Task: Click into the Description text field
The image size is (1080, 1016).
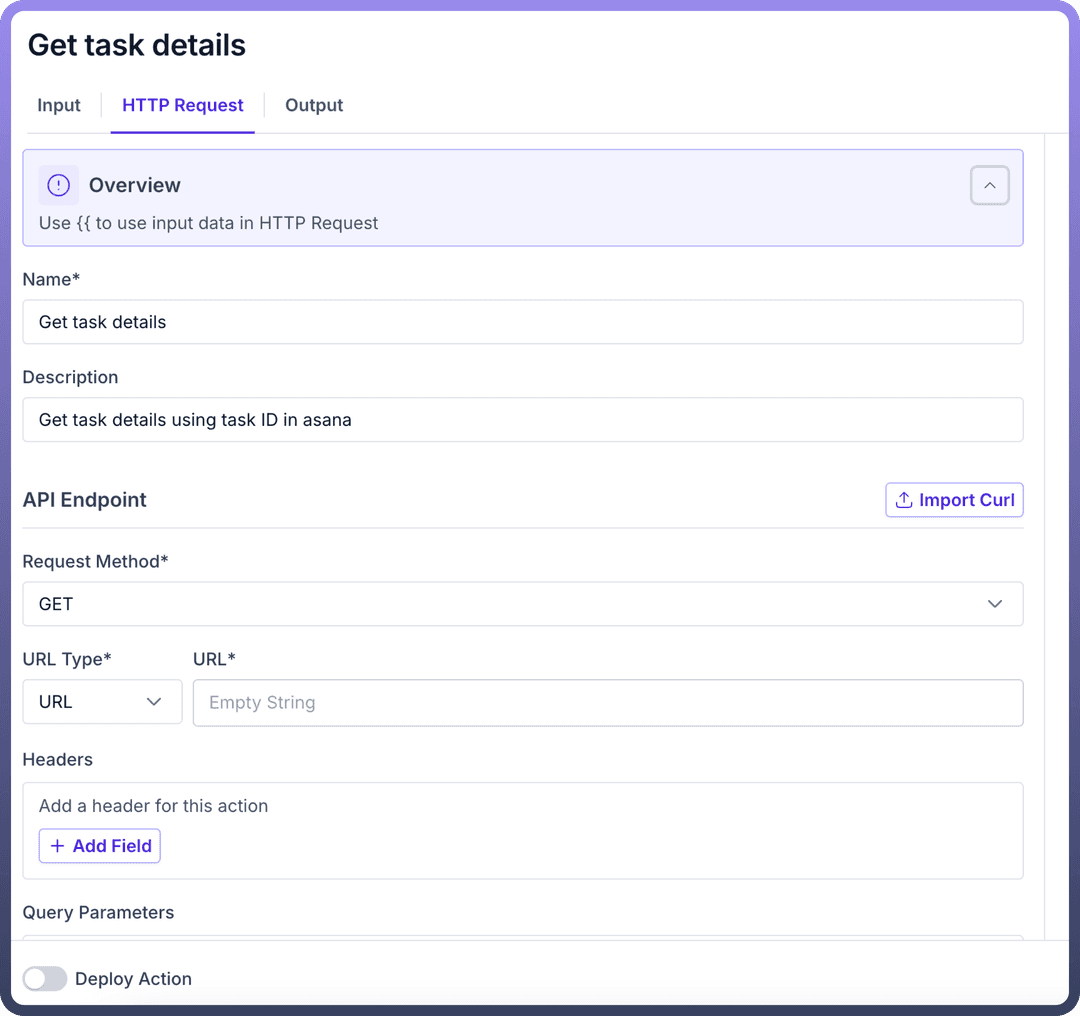Action: [522, 420]
